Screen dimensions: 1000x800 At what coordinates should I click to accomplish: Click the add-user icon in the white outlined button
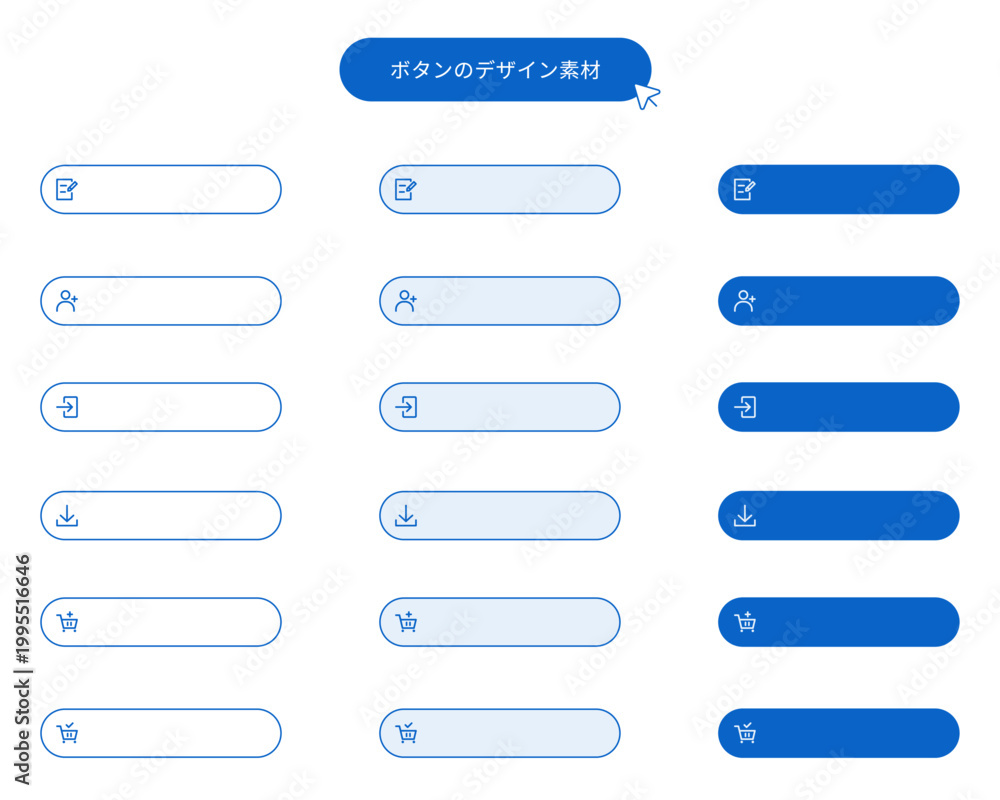[67, 301]
